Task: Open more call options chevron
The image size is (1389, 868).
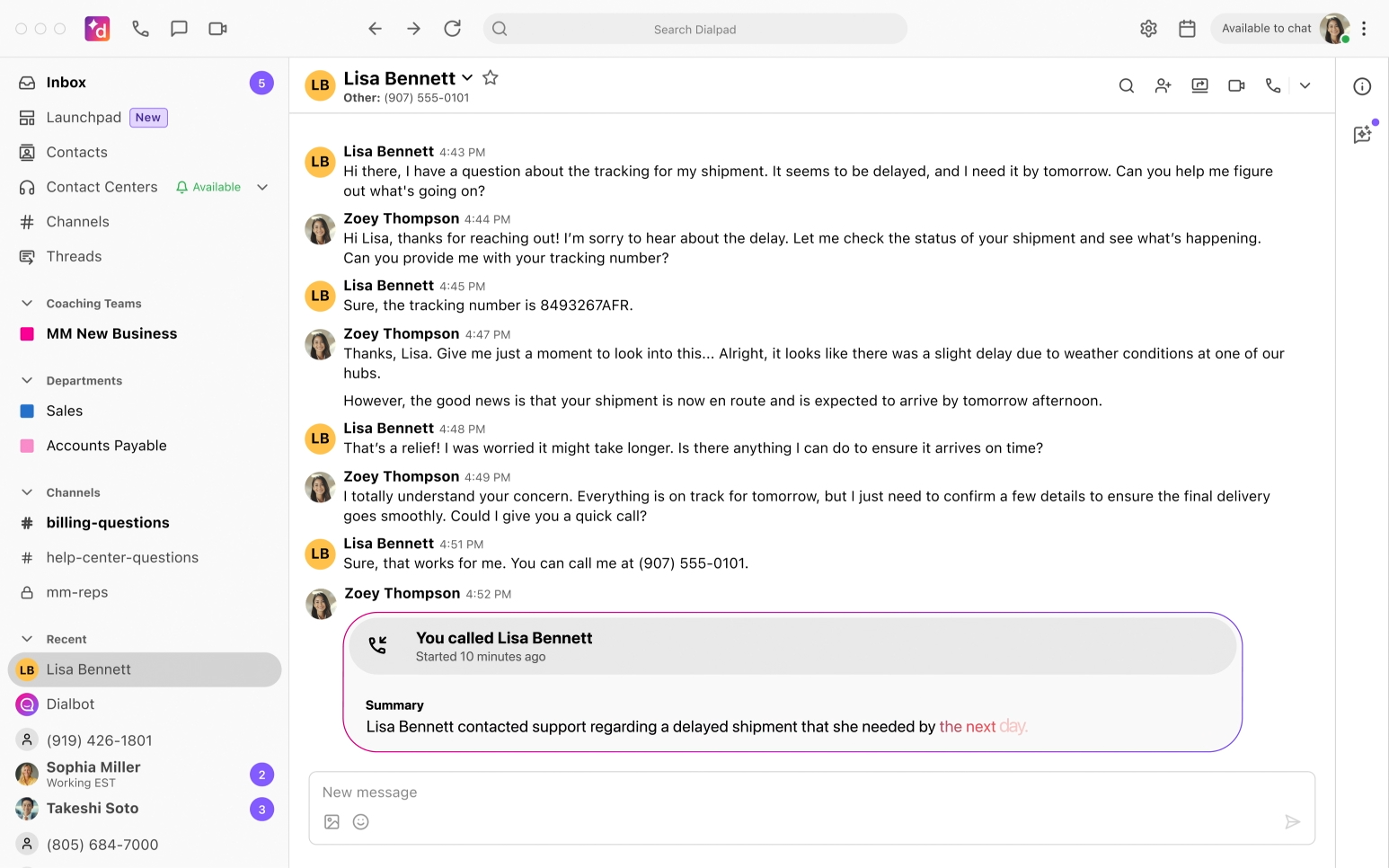Action: pyautogui.click(x=1305, y=85)
